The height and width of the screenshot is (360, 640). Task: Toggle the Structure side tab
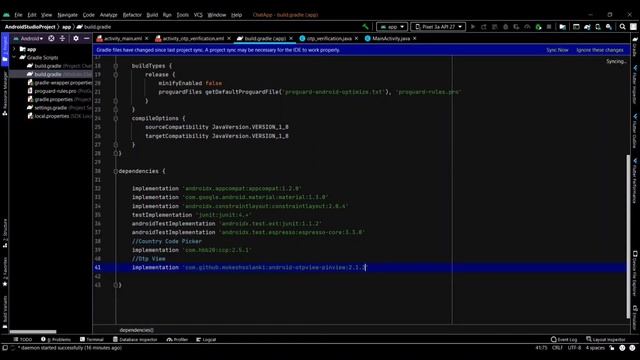(x=5, y=233)
